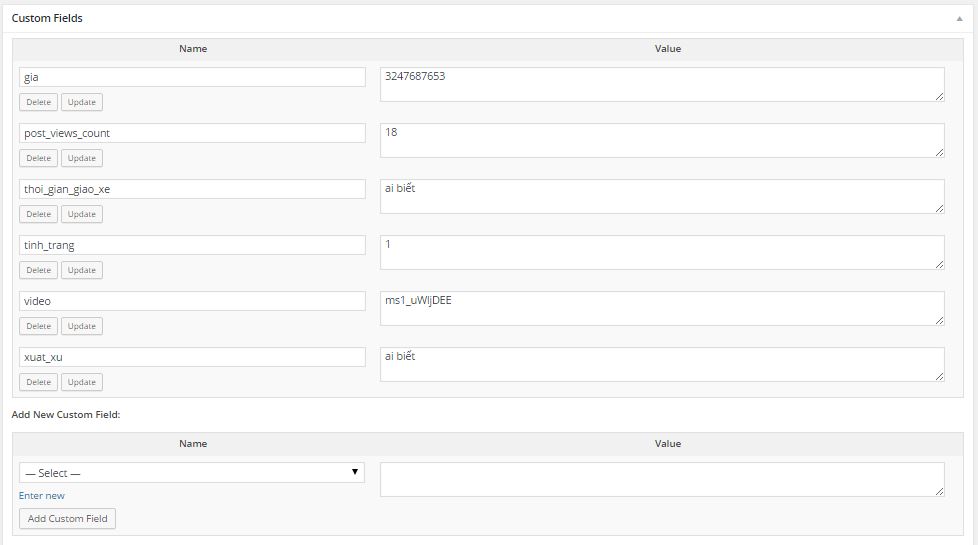Delete the post_views_count field
This screenshot has height=545, width=978.
[38, 158]
